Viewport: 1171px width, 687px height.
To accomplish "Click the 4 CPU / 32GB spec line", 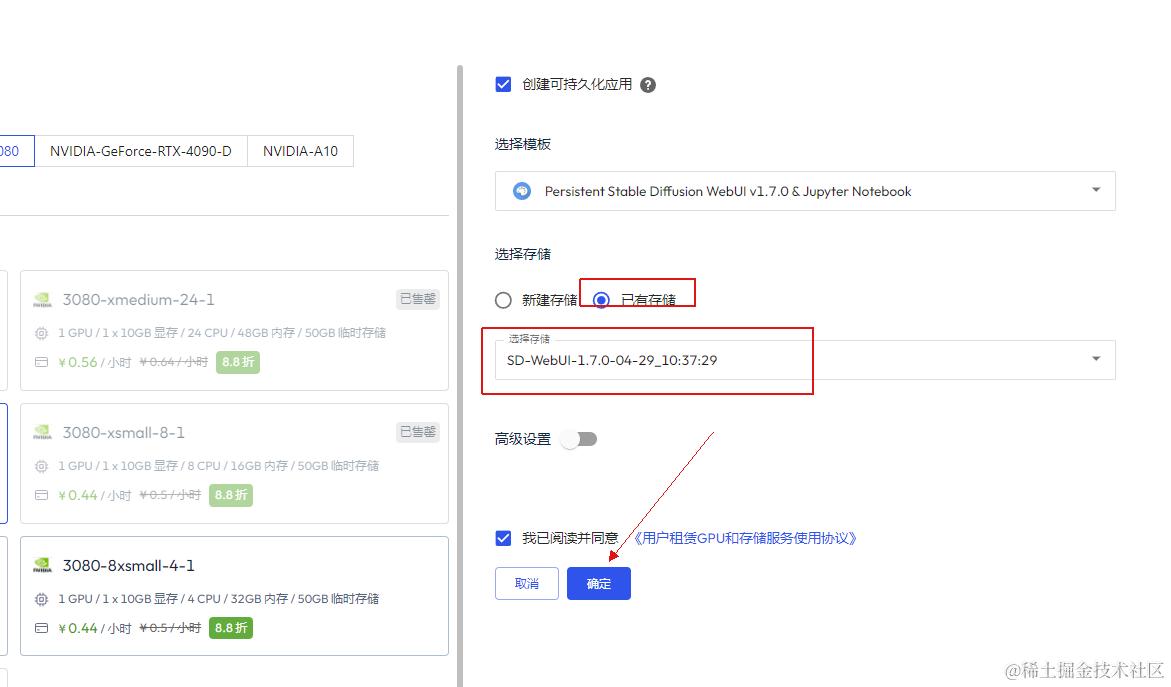I will coord(218,599).
